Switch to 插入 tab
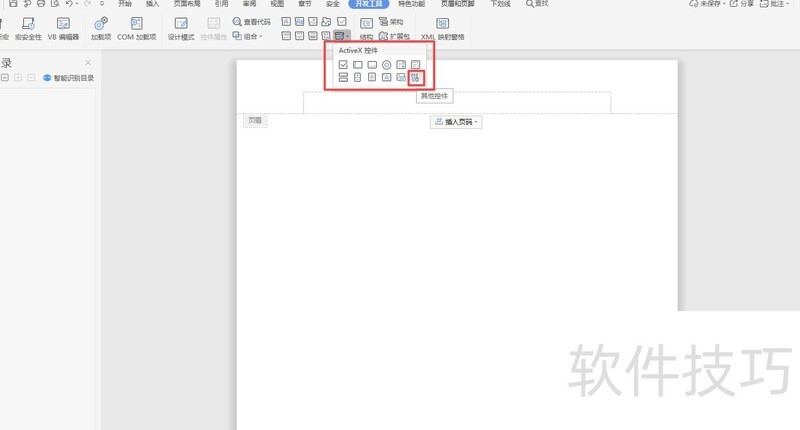Screen dimensions: 800x430 152,4
